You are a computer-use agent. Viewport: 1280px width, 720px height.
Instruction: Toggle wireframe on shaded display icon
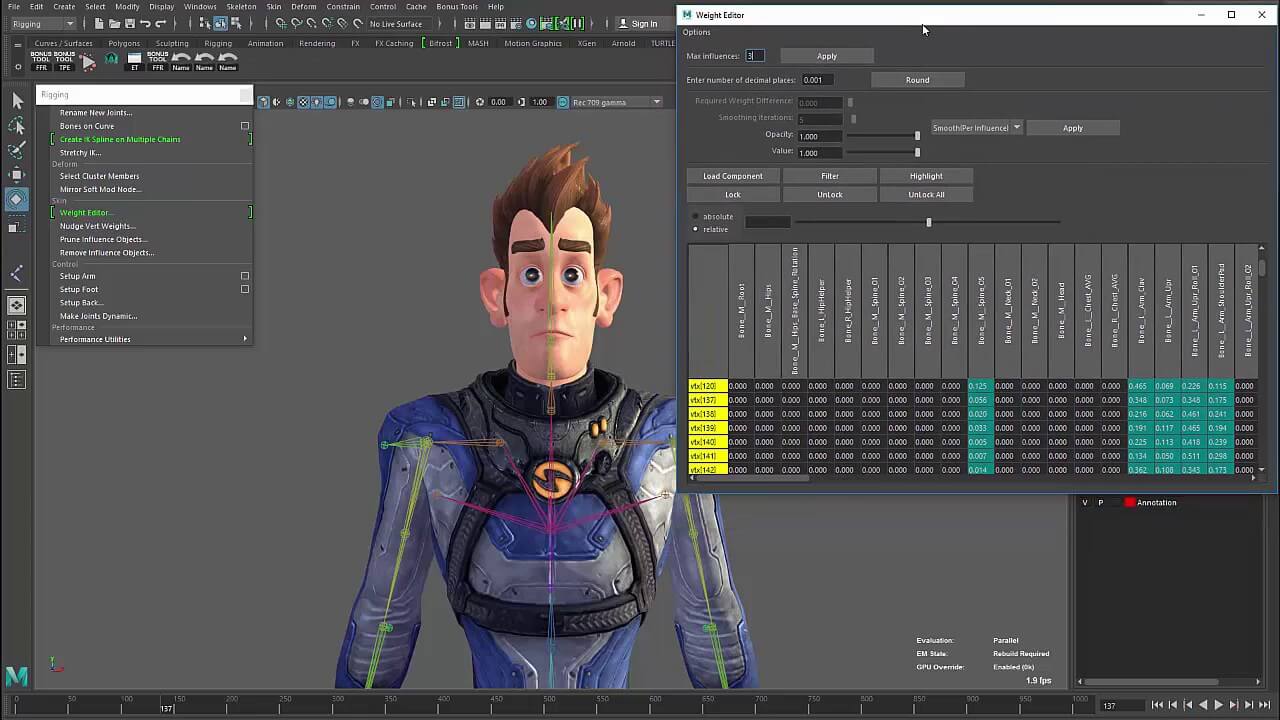click(290, 101)
